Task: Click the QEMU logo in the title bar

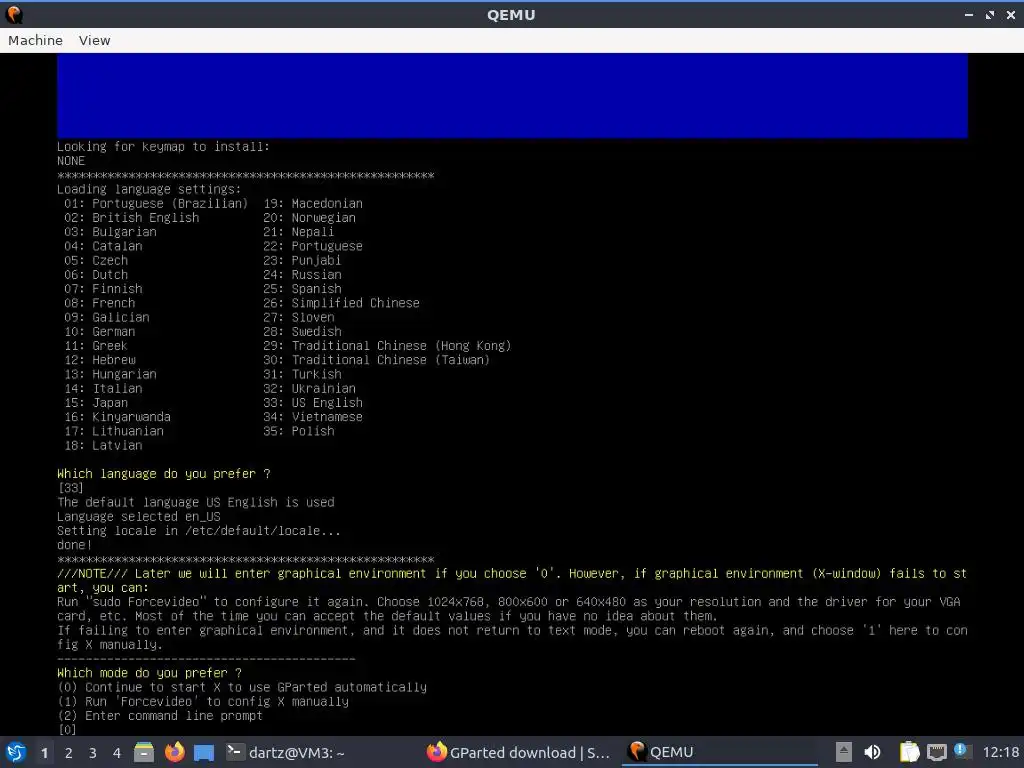Action: point(14,14)
